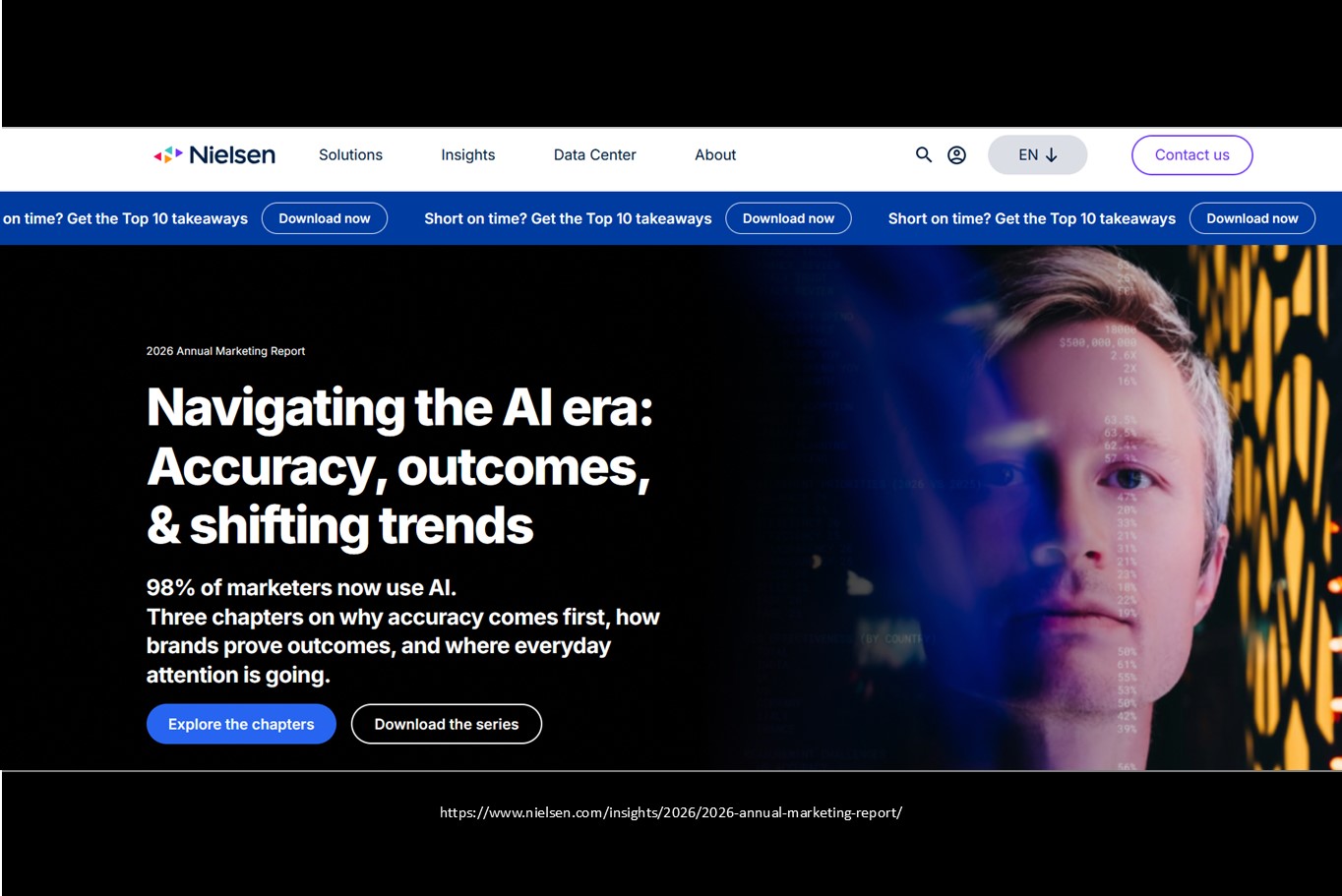The image size is (1342, 896).
Task: Open the Insights menu
Action: (x=467, y=154)
